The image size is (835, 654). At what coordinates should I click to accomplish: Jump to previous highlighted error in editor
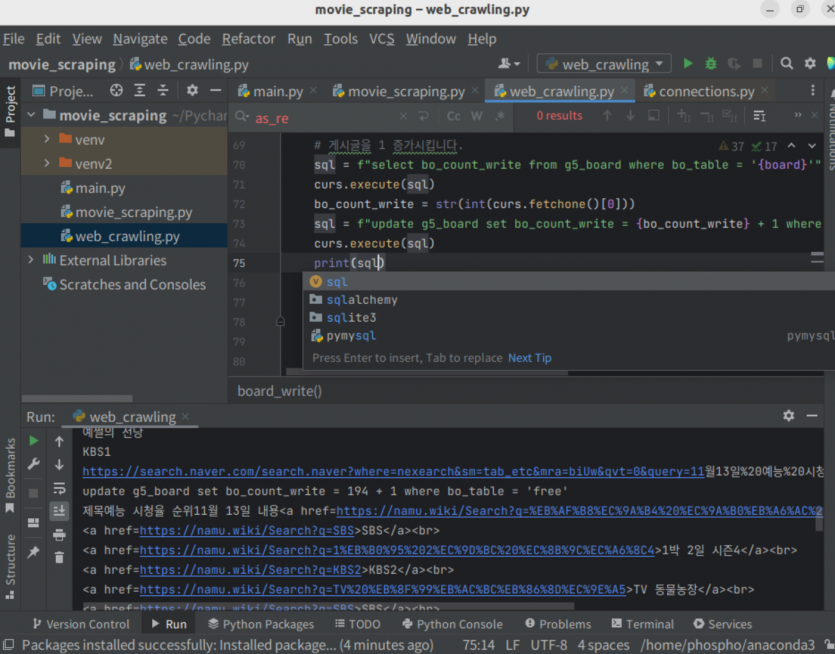click(791, 146)
